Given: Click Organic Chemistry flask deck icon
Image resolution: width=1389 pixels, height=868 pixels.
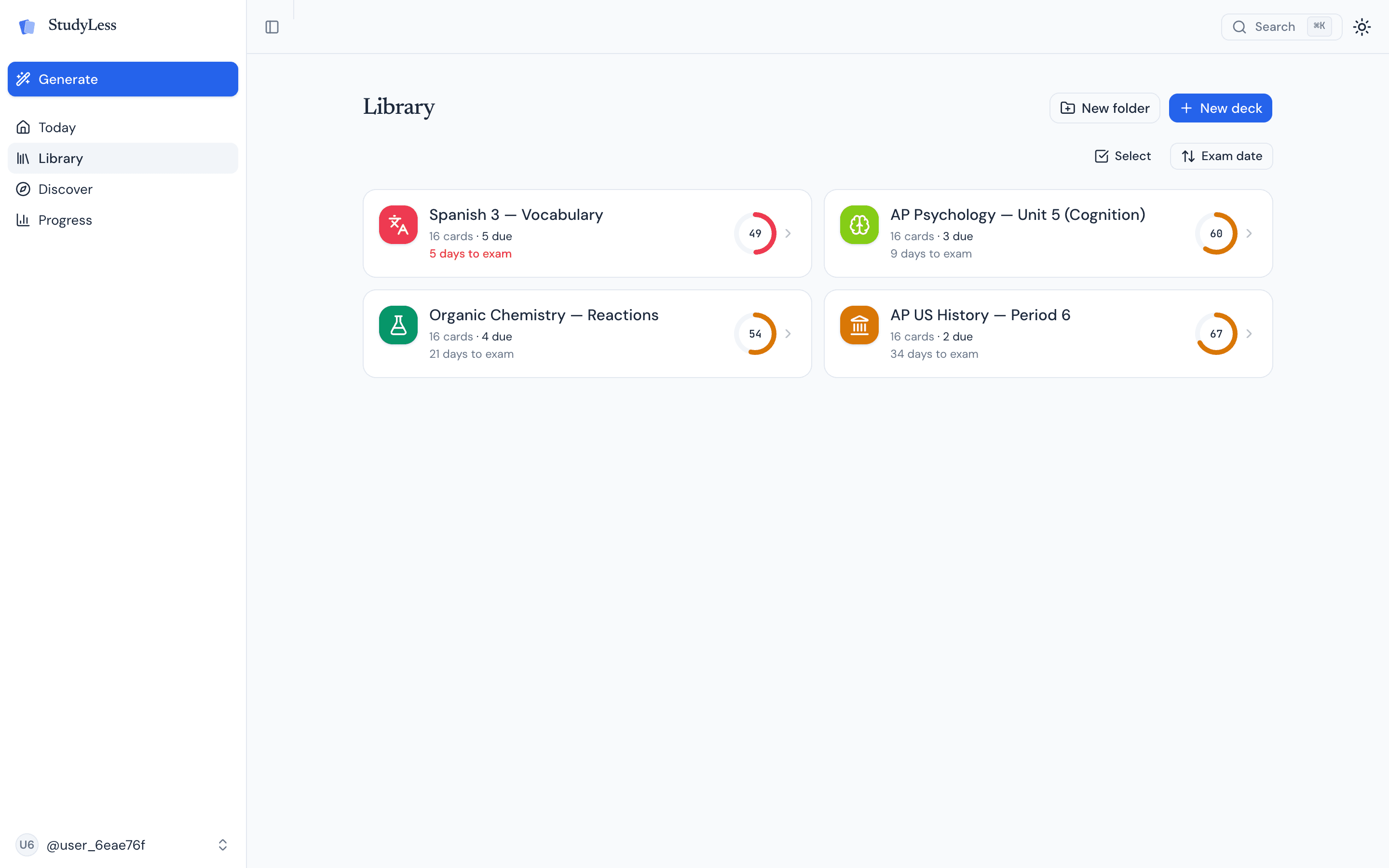Looking at the screenshot, I should 398,325.
